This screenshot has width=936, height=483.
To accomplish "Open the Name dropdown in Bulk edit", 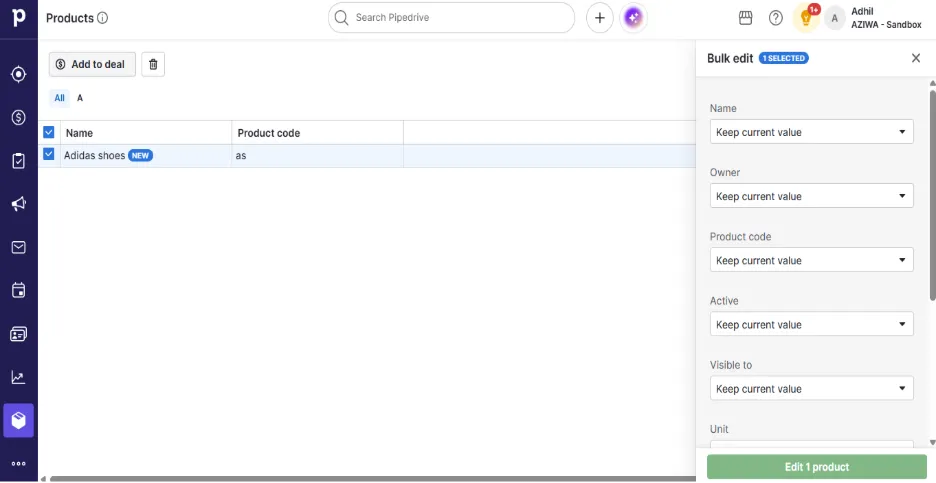I will pos(811,132).
